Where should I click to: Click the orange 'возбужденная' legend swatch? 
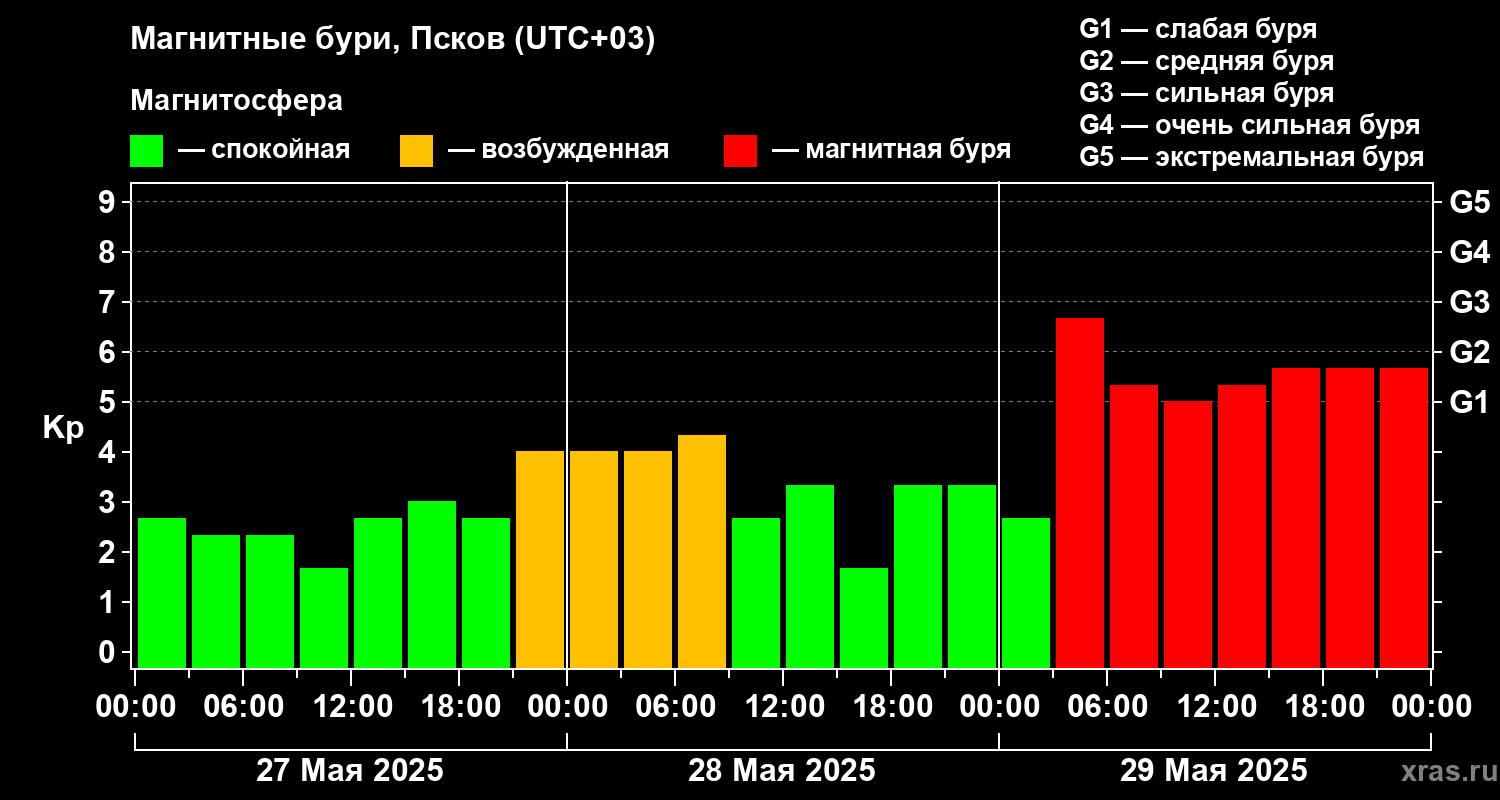click(x=416, y=151)
